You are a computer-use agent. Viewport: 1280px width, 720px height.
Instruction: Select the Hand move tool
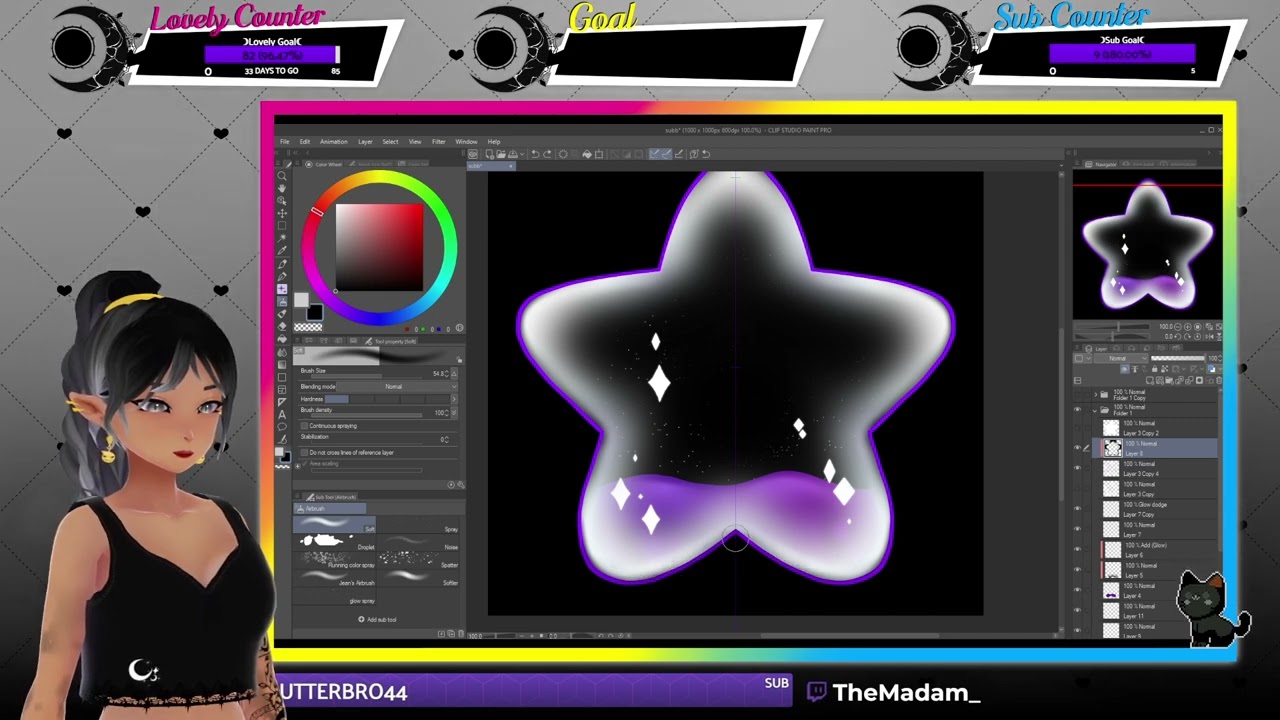282,188
